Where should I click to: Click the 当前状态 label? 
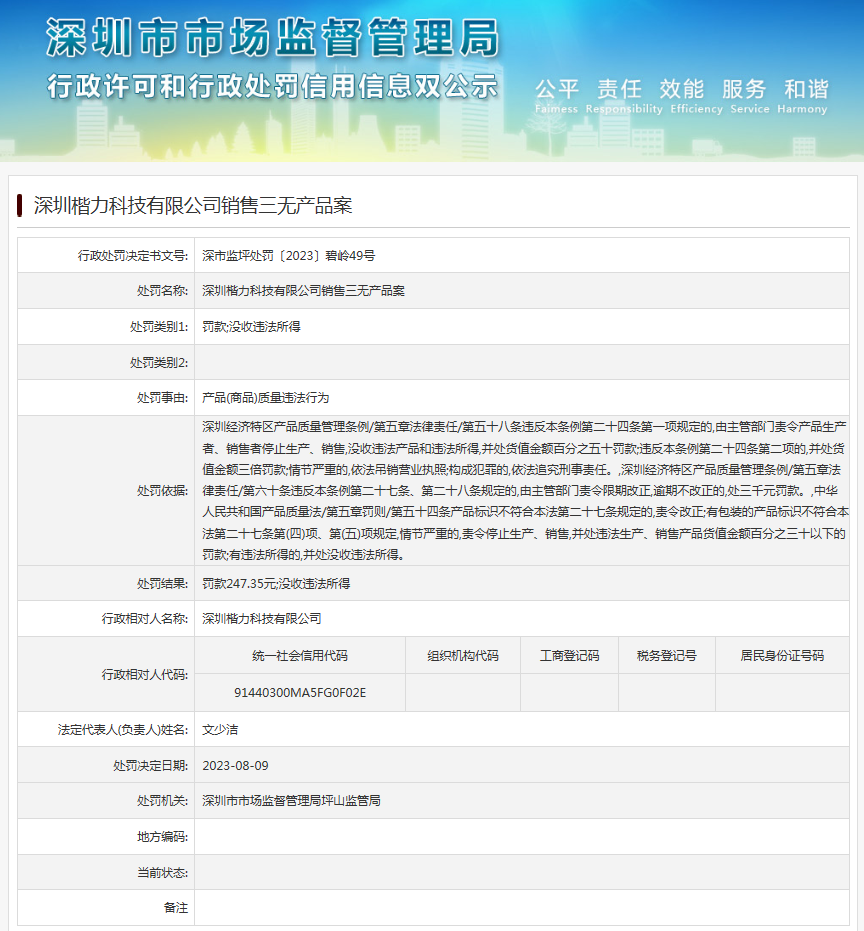pyautogui.click(x=162, y=873)
